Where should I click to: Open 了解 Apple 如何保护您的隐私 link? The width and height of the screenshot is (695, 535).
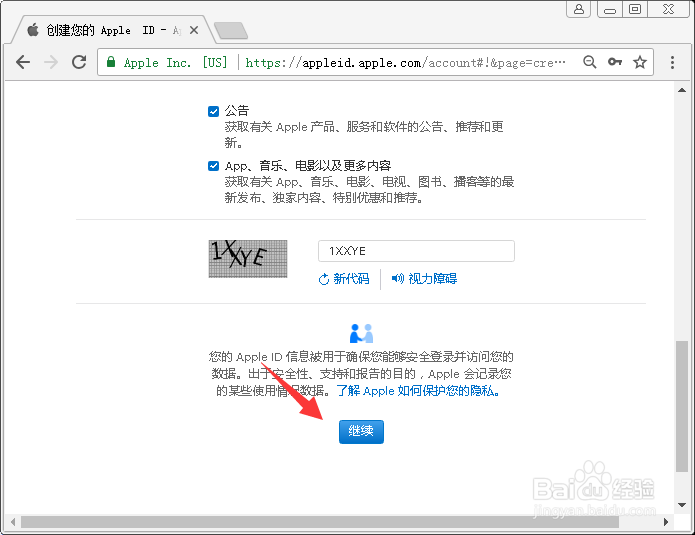point(418,391)
